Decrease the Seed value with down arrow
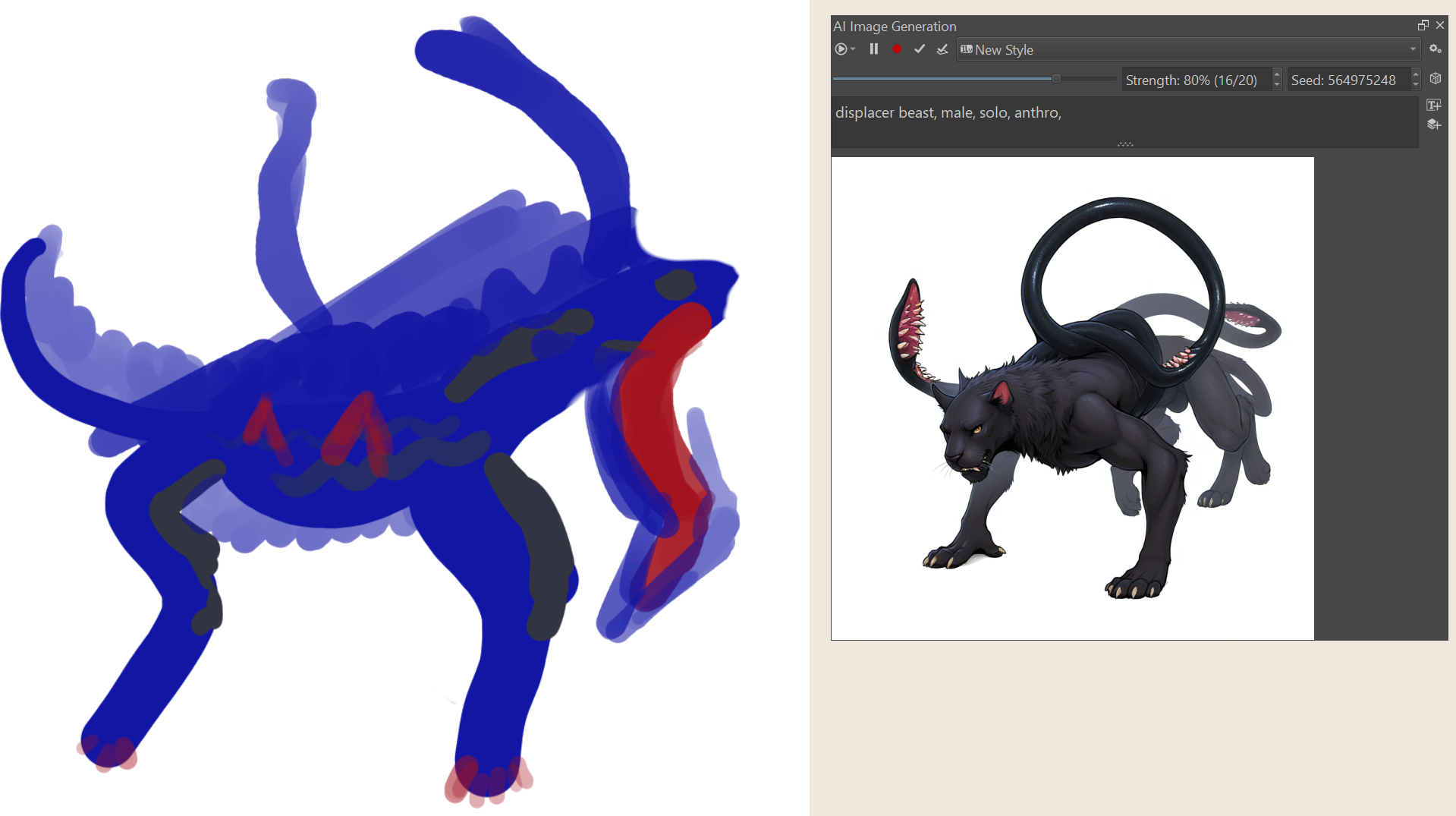This screenshot has width=1456, height=816. pos(1416,85)
